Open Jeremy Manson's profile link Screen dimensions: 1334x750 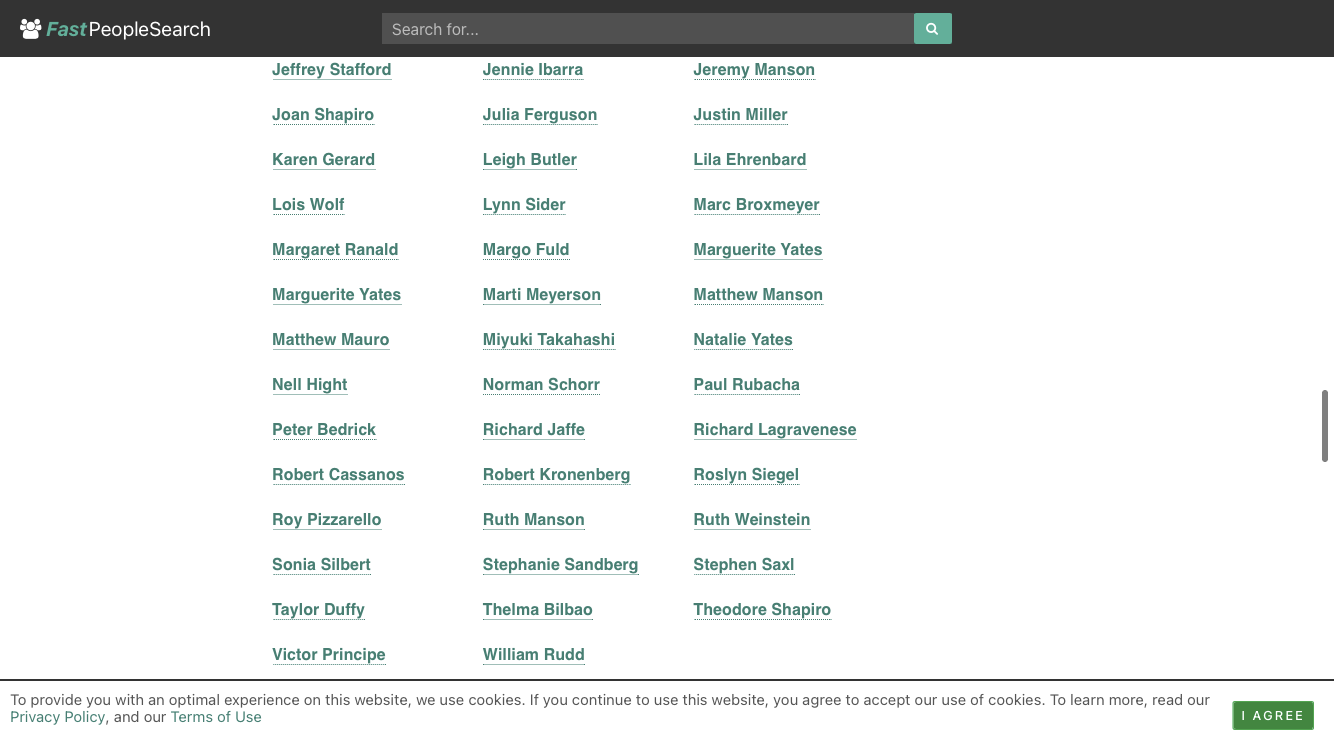pos(754,69)
